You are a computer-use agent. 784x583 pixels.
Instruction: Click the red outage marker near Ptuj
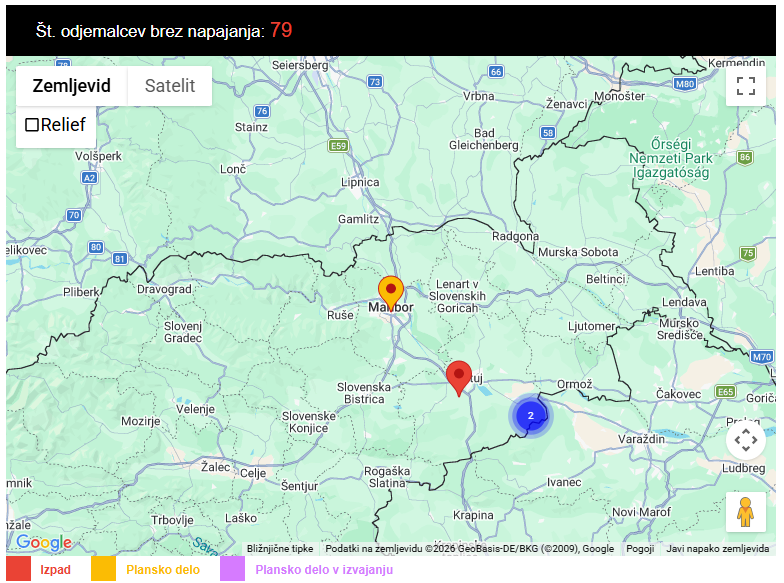tap(459, 377)
